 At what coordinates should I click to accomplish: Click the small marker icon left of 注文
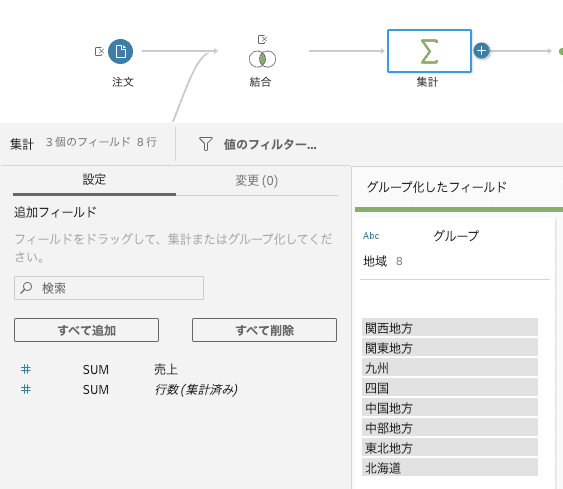pyautogui.click(x=99, y=51)
